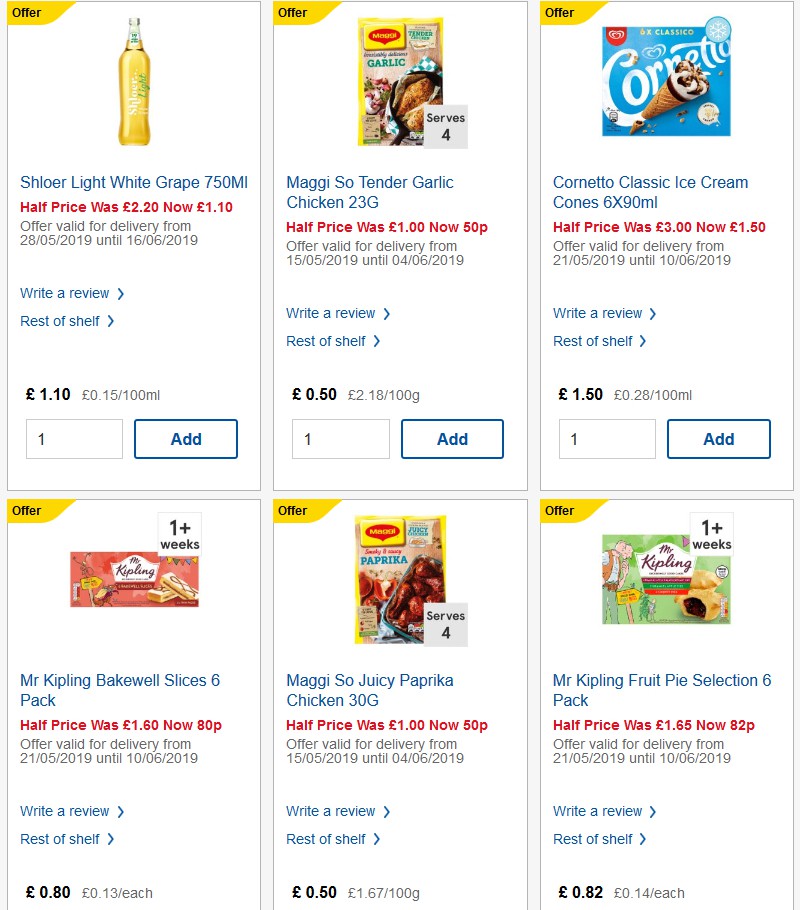Click the quantity field for Shloer Light

coord(74,438)
